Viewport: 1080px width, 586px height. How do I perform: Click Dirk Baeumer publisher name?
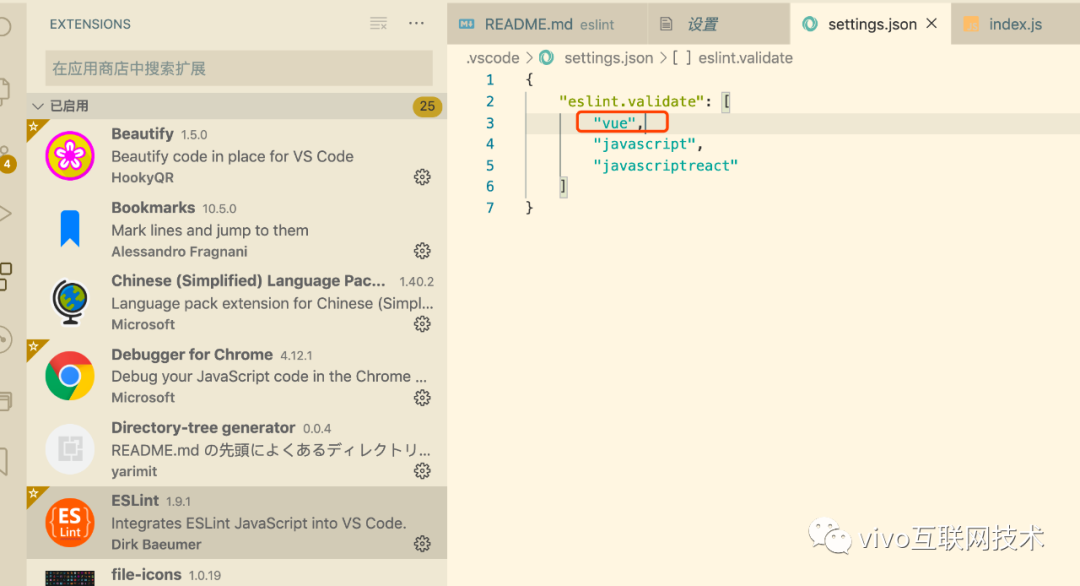tap(156, 545)
